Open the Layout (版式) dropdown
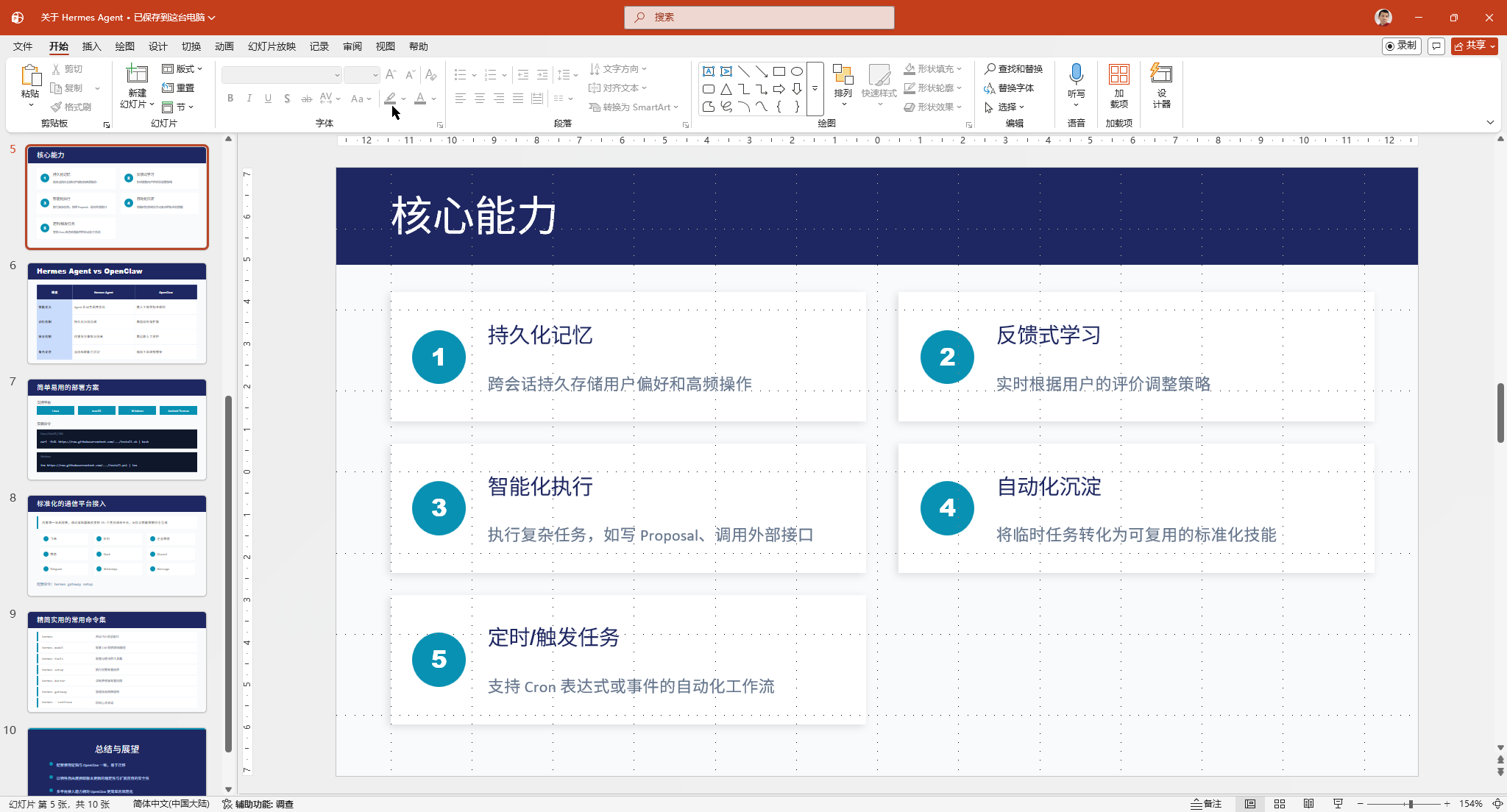 coord(182,68)
